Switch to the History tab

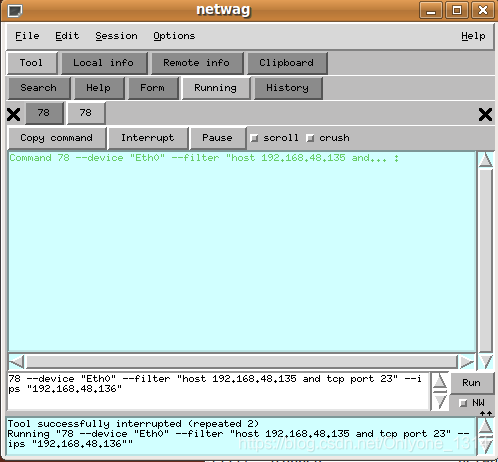[x=288, y=88]
